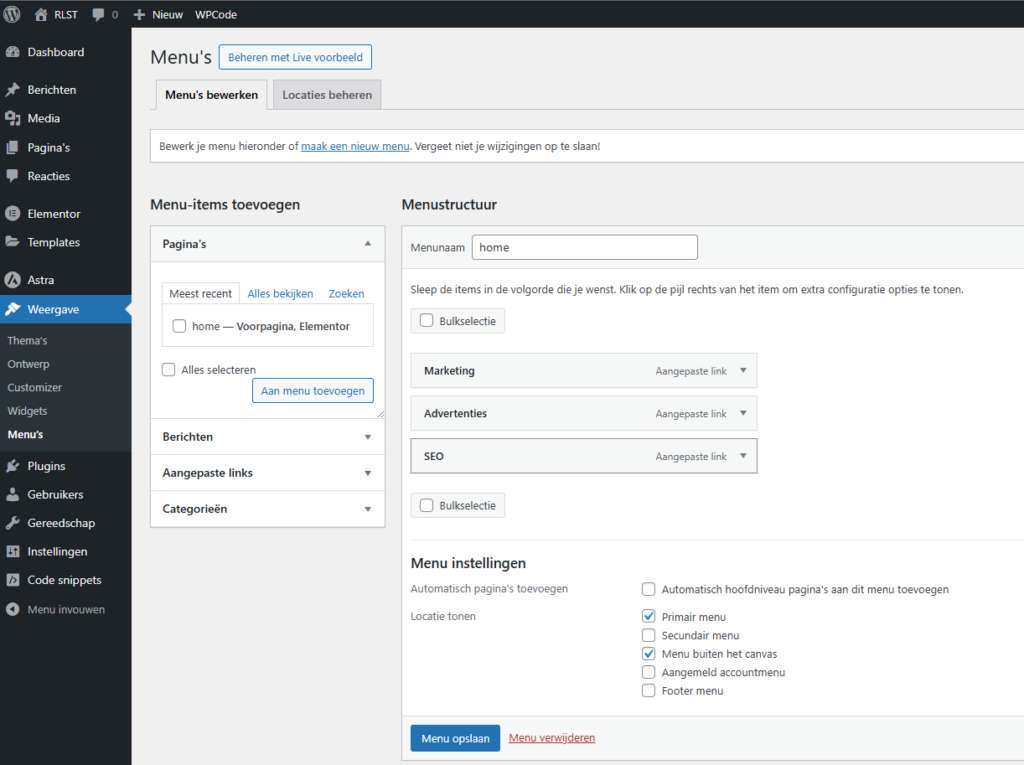Click the Menu opslaan button
Screen dimensions: 1024x765
455,738
